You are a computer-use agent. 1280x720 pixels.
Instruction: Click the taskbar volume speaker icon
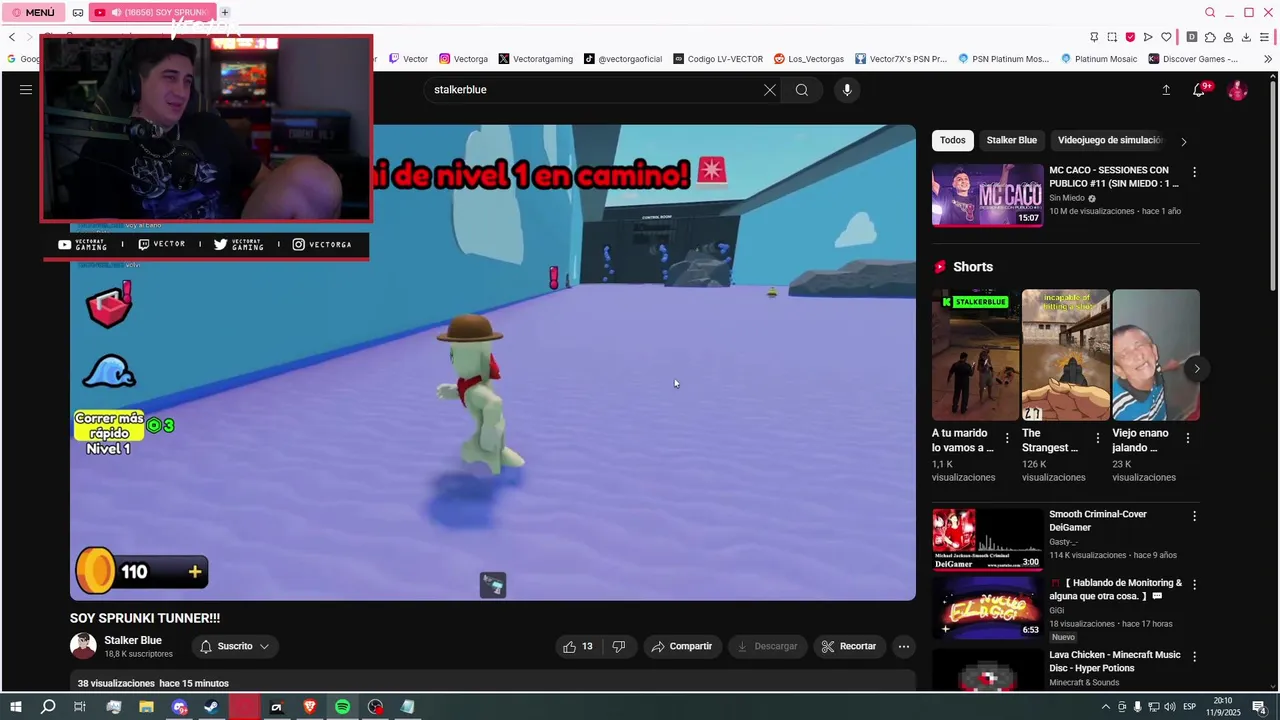[1170, 707]
